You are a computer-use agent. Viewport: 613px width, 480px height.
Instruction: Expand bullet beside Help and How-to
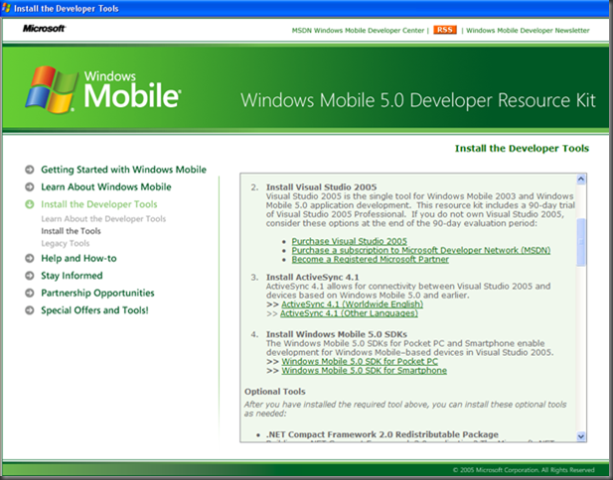tap(30, 258)
